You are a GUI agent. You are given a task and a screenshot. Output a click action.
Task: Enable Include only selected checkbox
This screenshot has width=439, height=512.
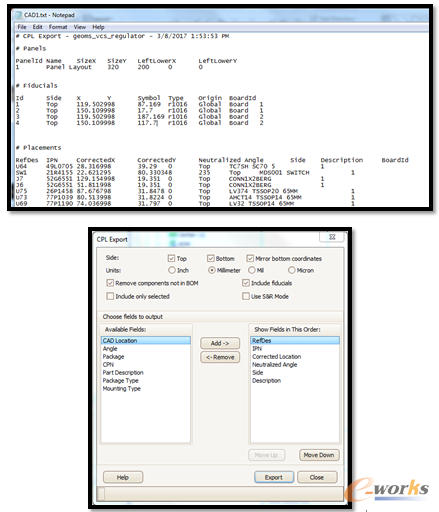(x=110, y=296)
